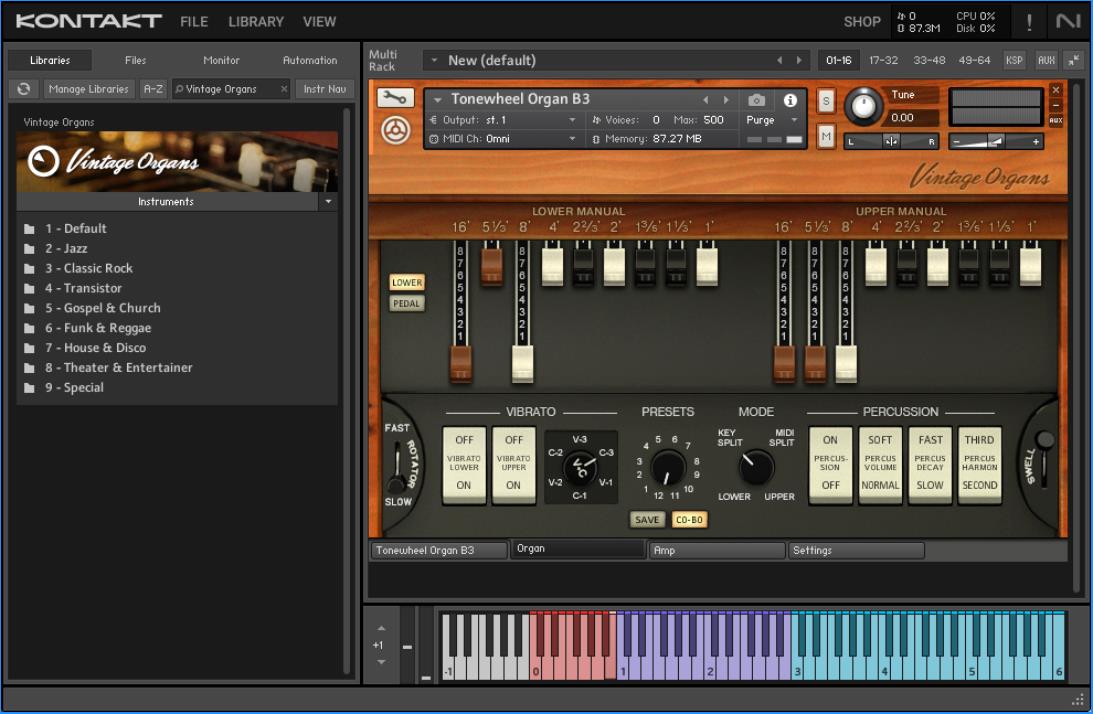Click the refresh libraries icon
Viewport: 1093px width, 714px height.
pos(23,89)
